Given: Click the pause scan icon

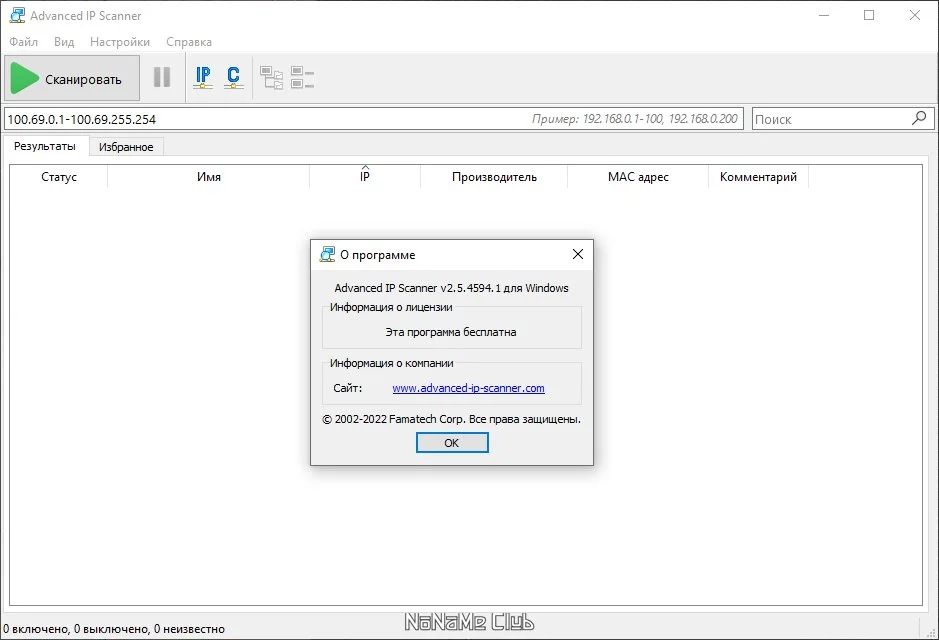Looking at the screenshot, I should 162,77.
